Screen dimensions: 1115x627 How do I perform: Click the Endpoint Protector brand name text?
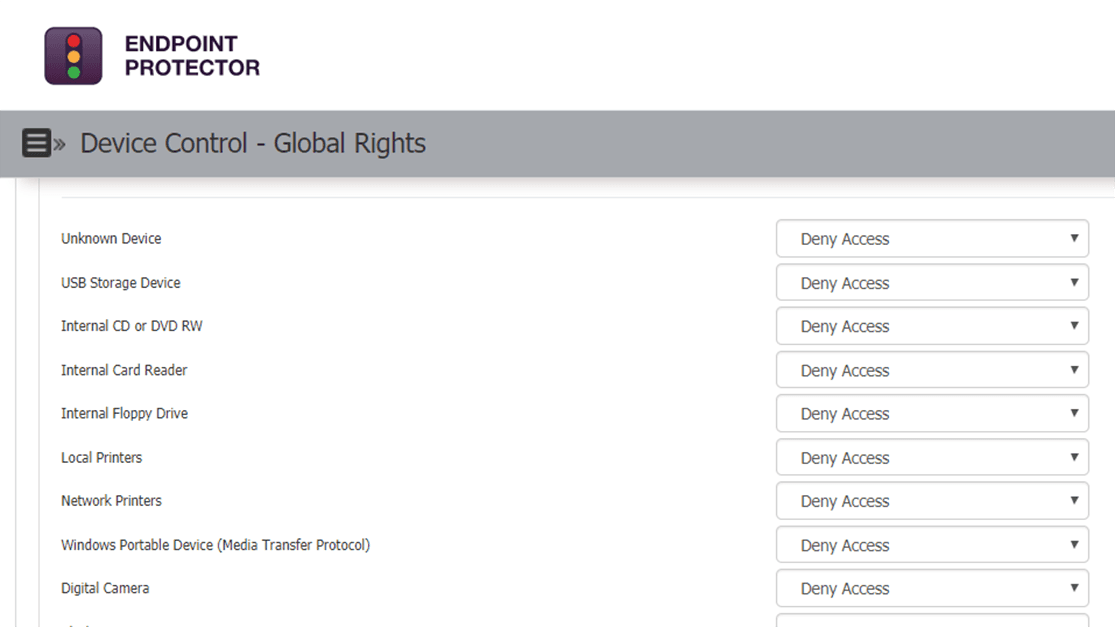192,56
